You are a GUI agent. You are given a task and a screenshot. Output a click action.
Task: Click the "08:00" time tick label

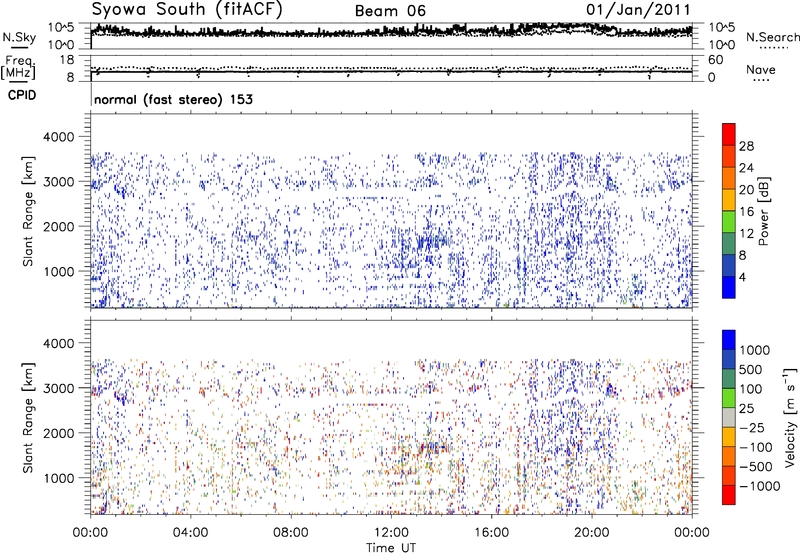point(290,533)
